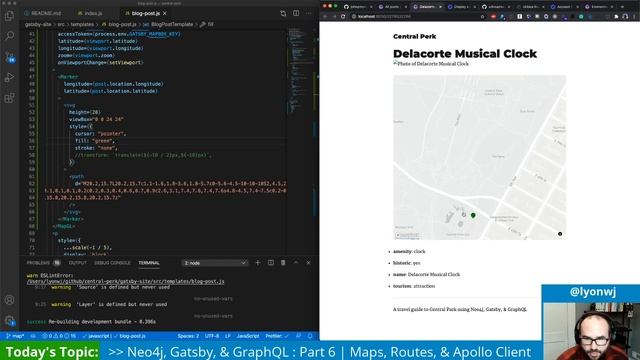640x360 pixels.
Task: Open the editor More Actions menu
Action: pyautogui.click(x=309, y=13)
